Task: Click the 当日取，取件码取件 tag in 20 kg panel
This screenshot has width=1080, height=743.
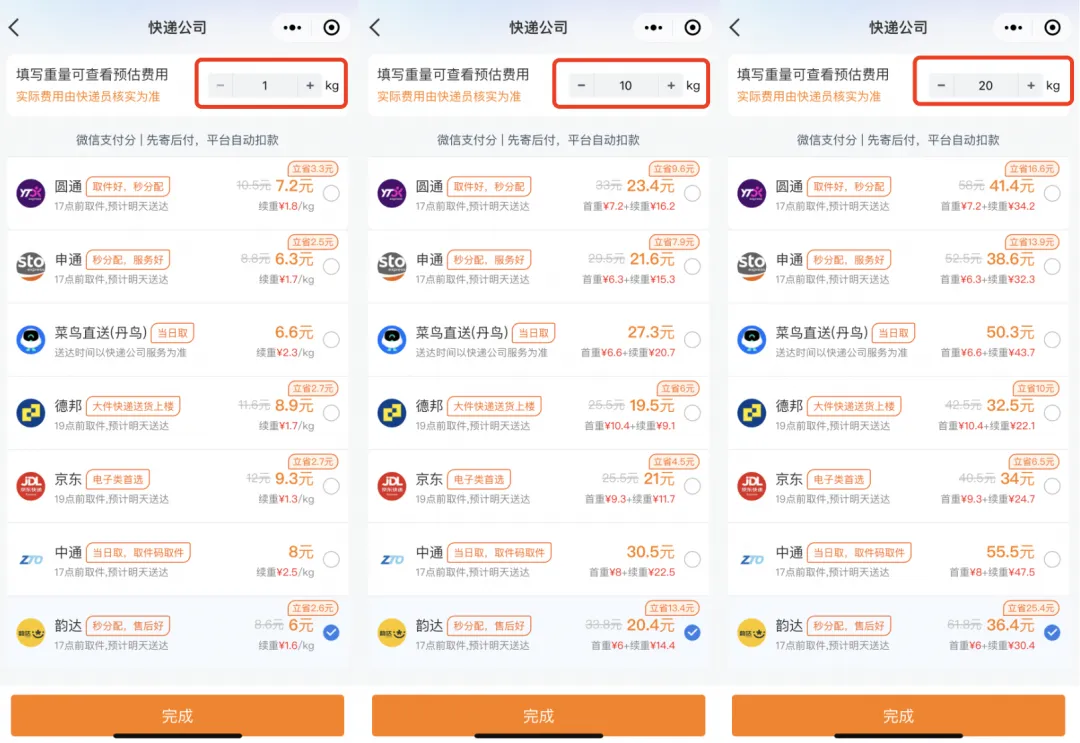Action: pos(859,552)
